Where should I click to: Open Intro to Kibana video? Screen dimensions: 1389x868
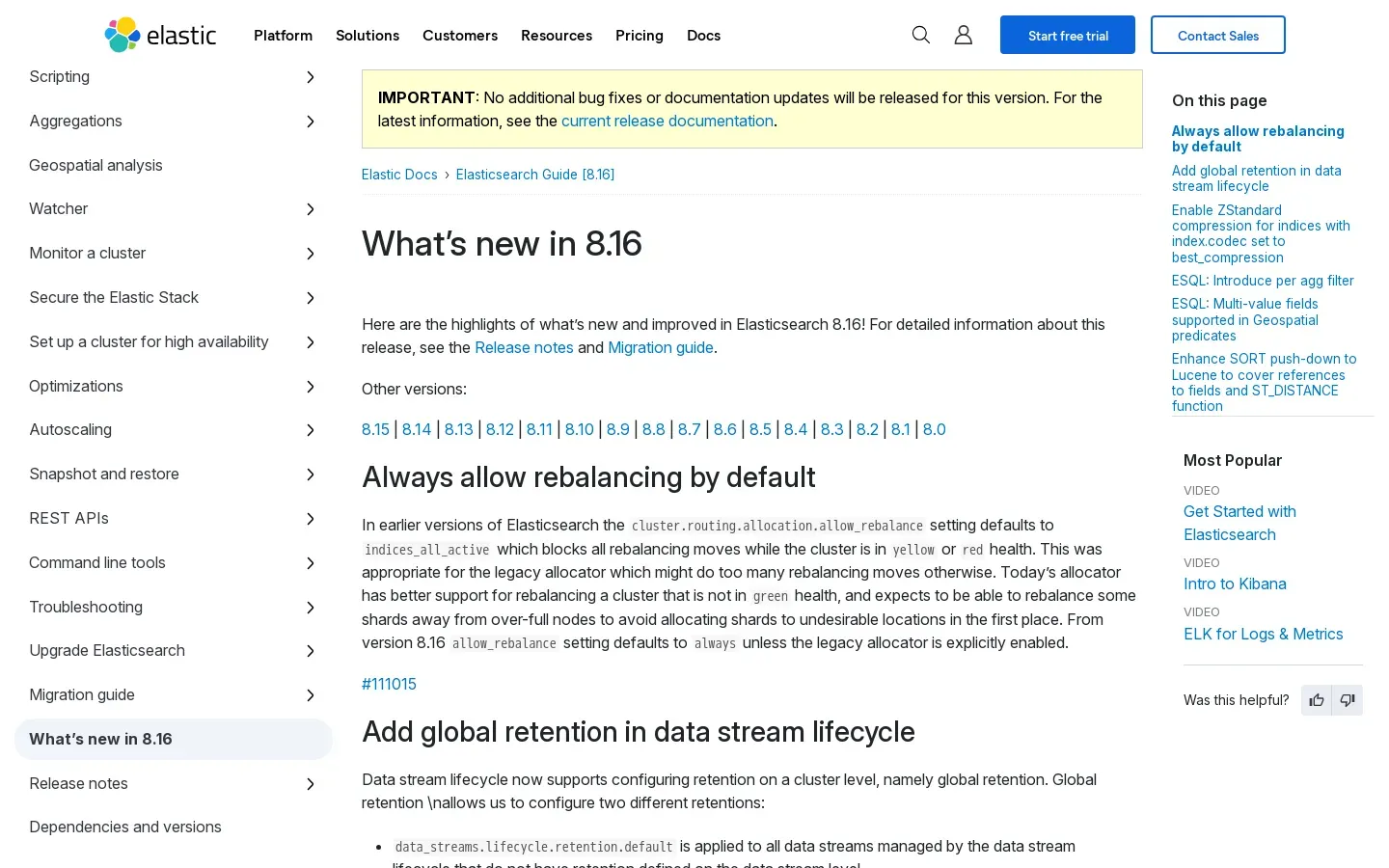point(1235,584)
